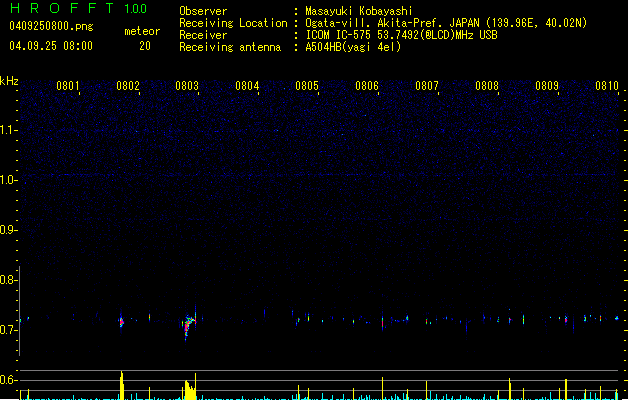629x400 pixels.
Task: Click the 0.9 frequency axis label
Action: (8, 230)
